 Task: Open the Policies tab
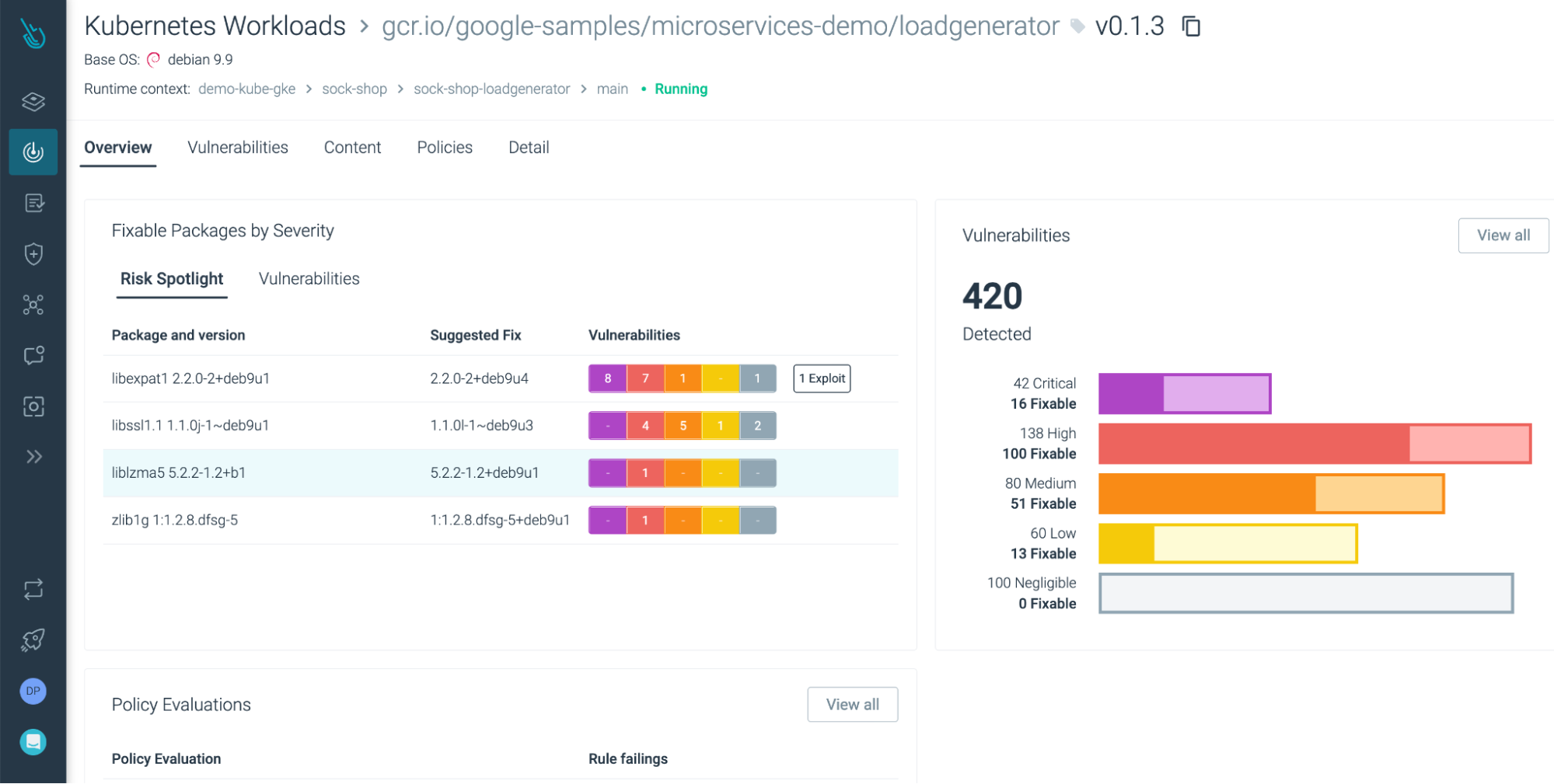[444, 147]
